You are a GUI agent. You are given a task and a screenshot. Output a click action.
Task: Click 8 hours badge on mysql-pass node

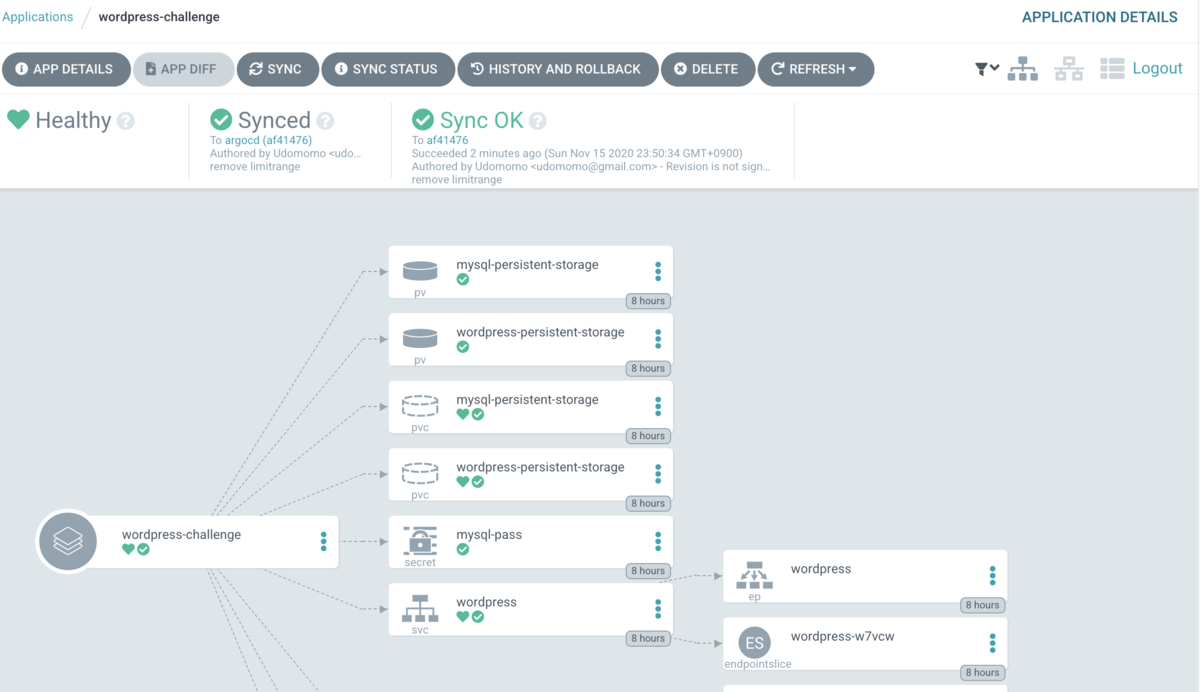648,571
